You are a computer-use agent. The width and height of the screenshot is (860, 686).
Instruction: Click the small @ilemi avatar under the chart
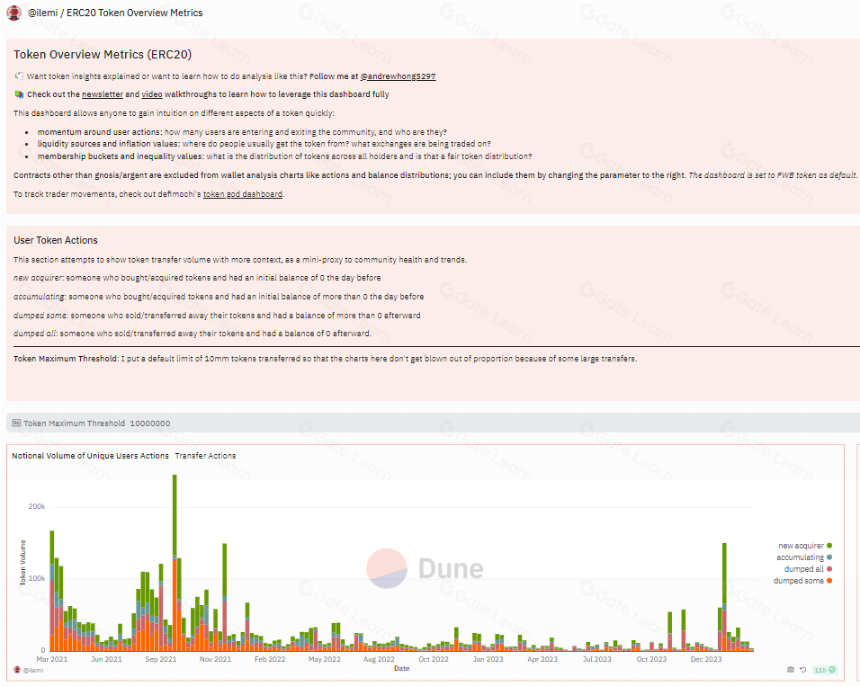pyautogui.click(x=17, y=670)
